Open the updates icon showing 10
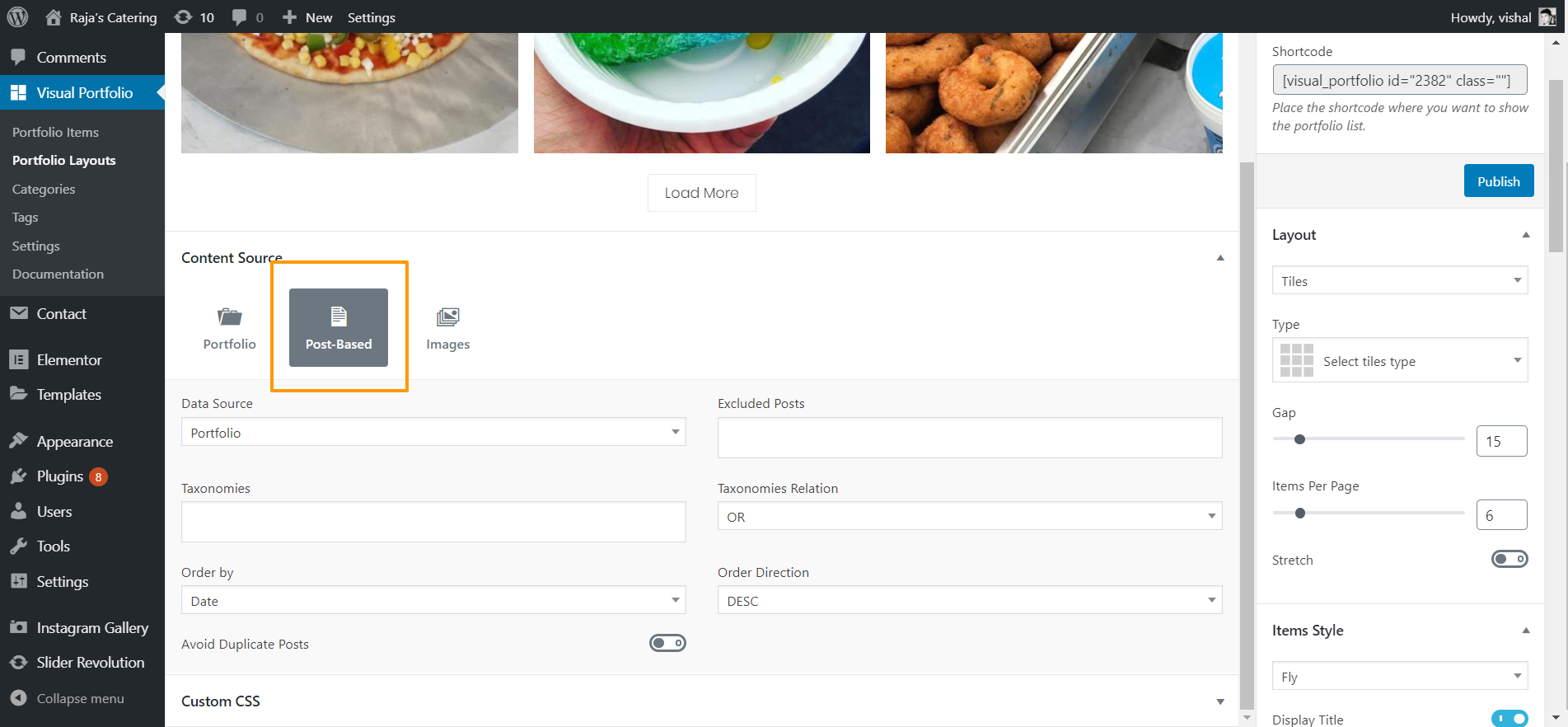Viewport: 1568px width, 727px height. [x=194, y=17]
